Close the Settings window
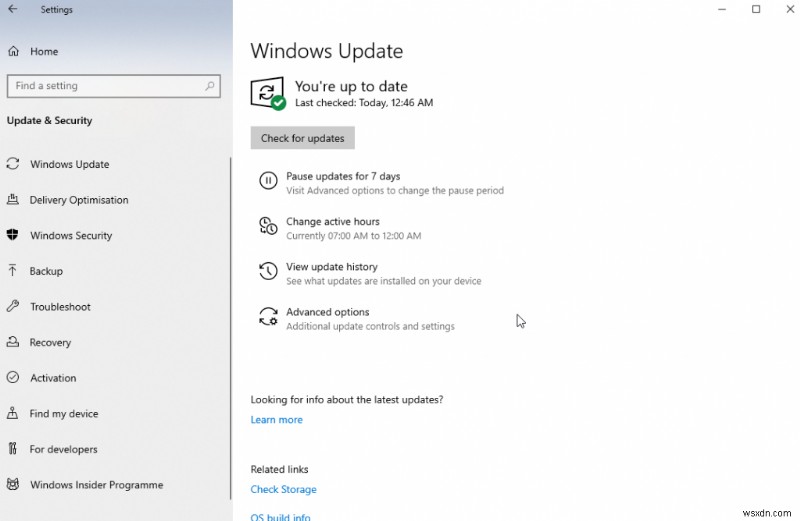The width and height of the screenshot is (800, 521). 790,9
